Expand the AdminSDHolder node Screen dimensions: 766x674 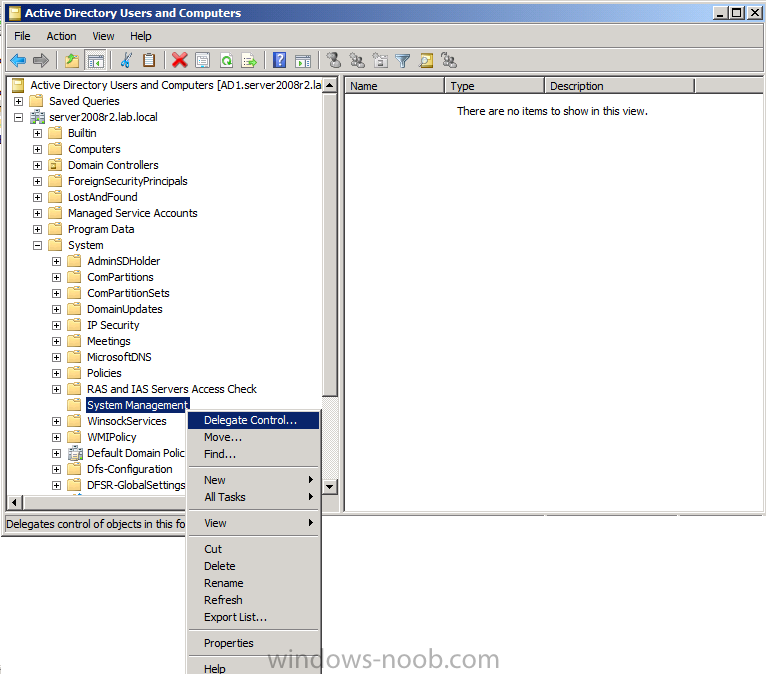coord(57,261)
